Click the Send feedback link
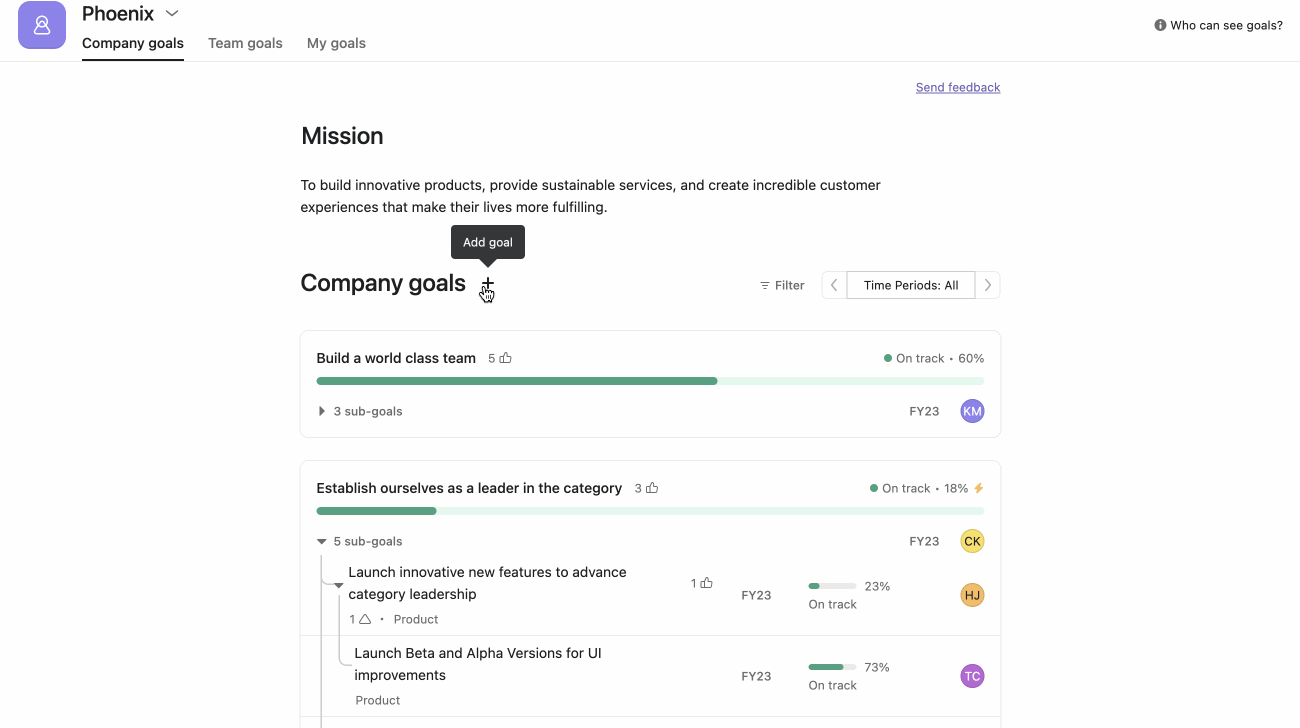This screenshot has height=728, width=1300. point(957,87)
